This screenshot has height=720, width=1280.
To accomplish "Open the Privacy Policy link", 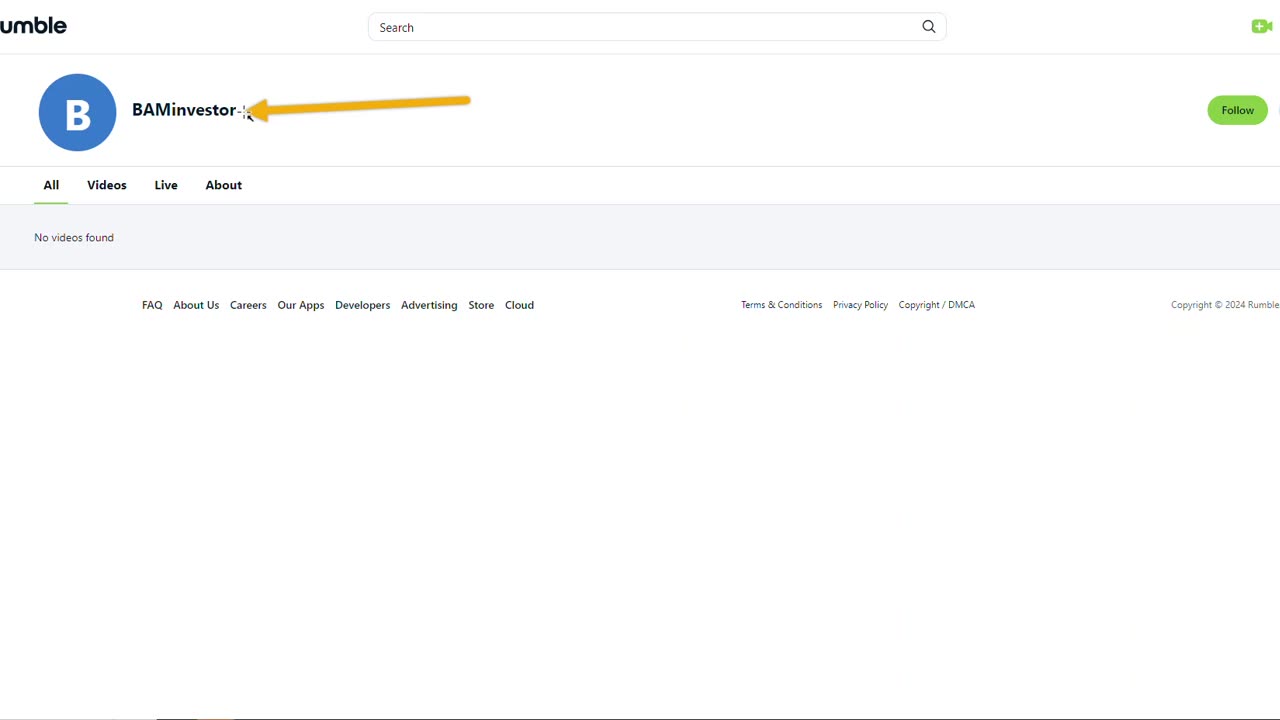I will click(x=860, y=305).
